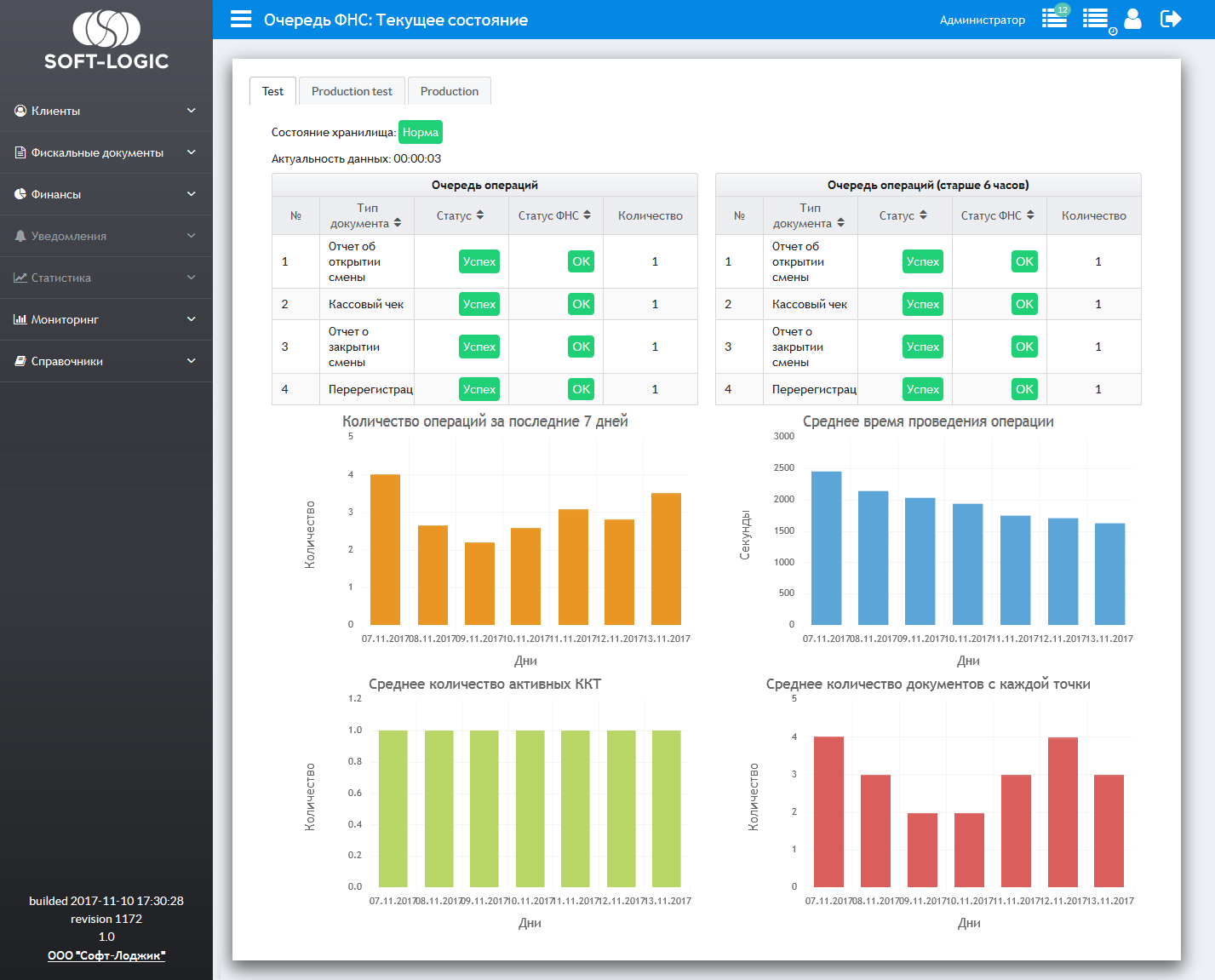Click the Фискальные документы document icon
Image resolution: width=1215 pixels, height=980 pixels.
click(x=20, y=152)
